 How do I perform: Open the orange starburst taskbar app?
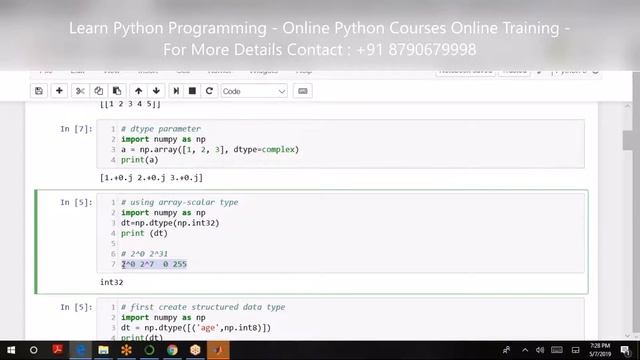(126, 350)
